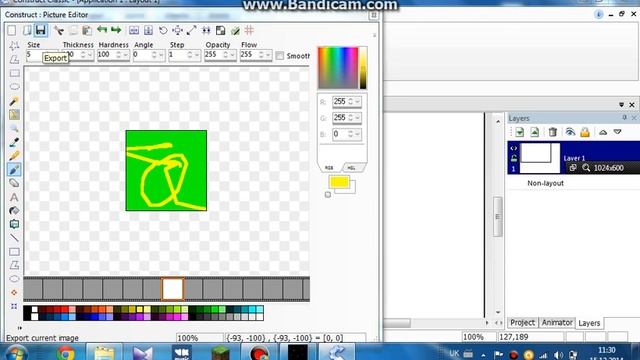This screenshot has width=640, height=360.
Task: Open the Flow dropdown arrow
Action: point(268,55)
